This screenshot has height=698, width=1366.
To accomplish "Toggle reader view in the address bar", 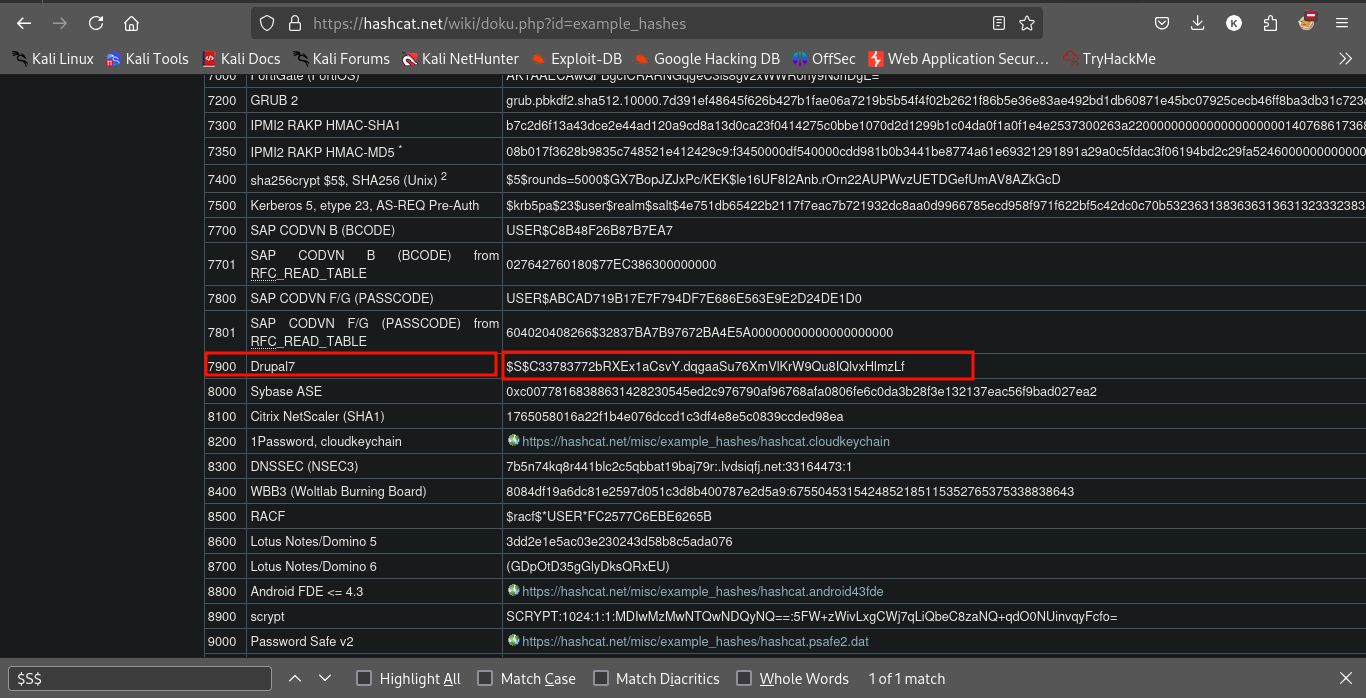I will click(999, 23).
